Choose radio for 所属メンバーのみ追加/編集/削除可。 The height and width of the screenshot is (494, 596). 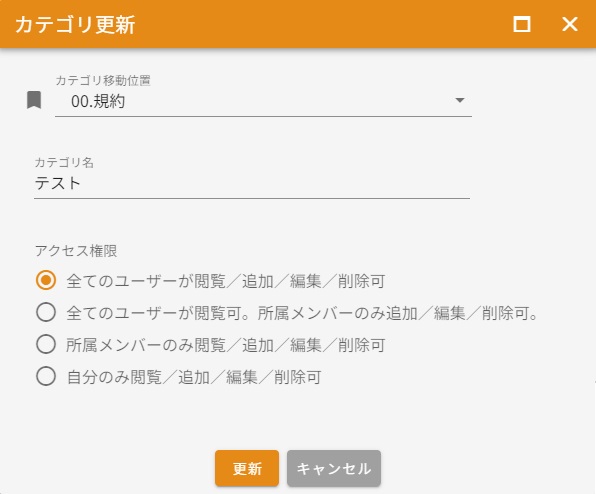46,312
